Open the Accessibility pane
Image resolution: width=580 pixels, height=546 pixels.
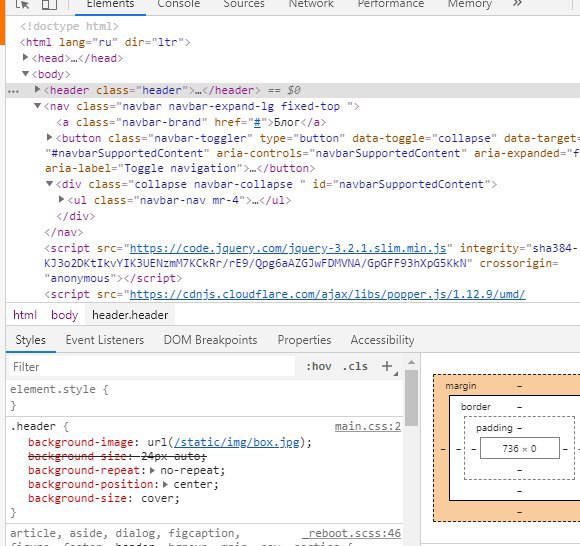(382, 340)
